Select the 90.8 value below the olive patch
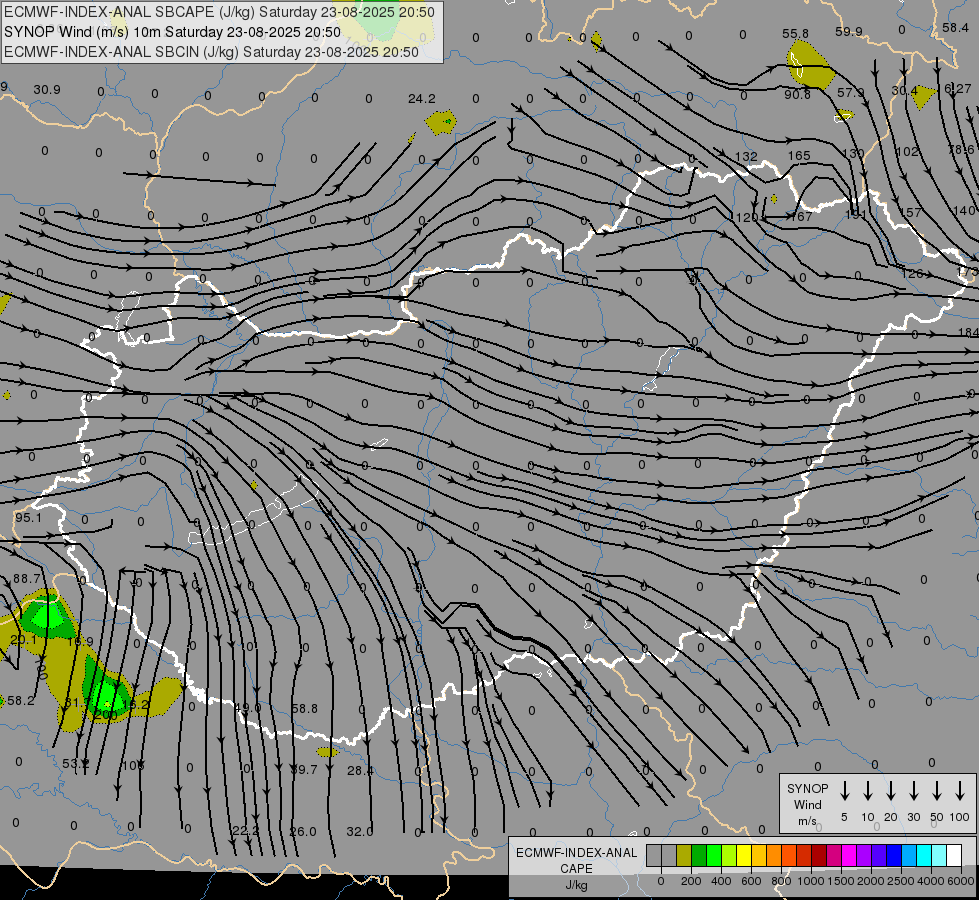 [x=797, y=94]
